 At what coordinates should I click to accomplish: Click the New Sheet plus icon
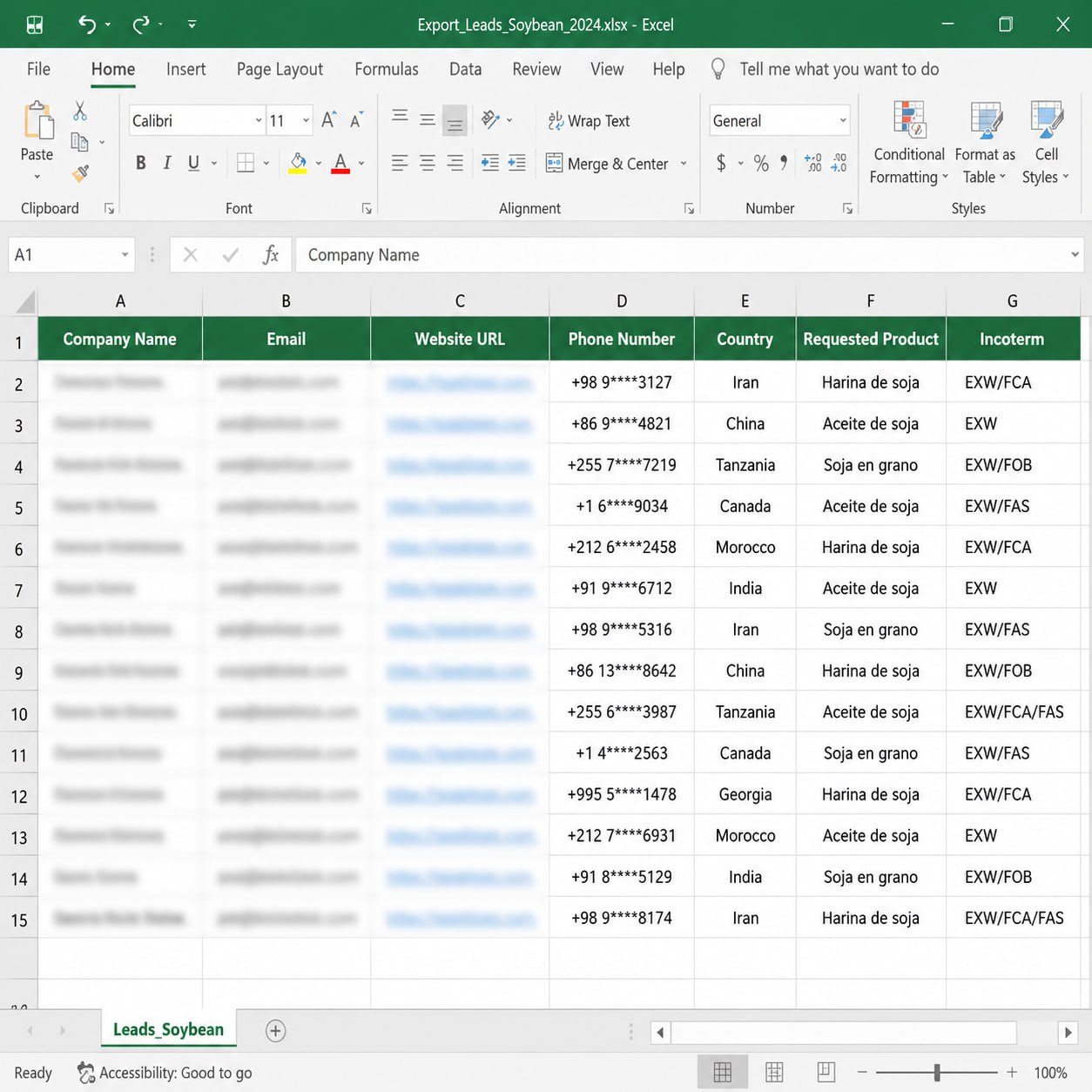pyautogui.click(x=275, y=1031)
